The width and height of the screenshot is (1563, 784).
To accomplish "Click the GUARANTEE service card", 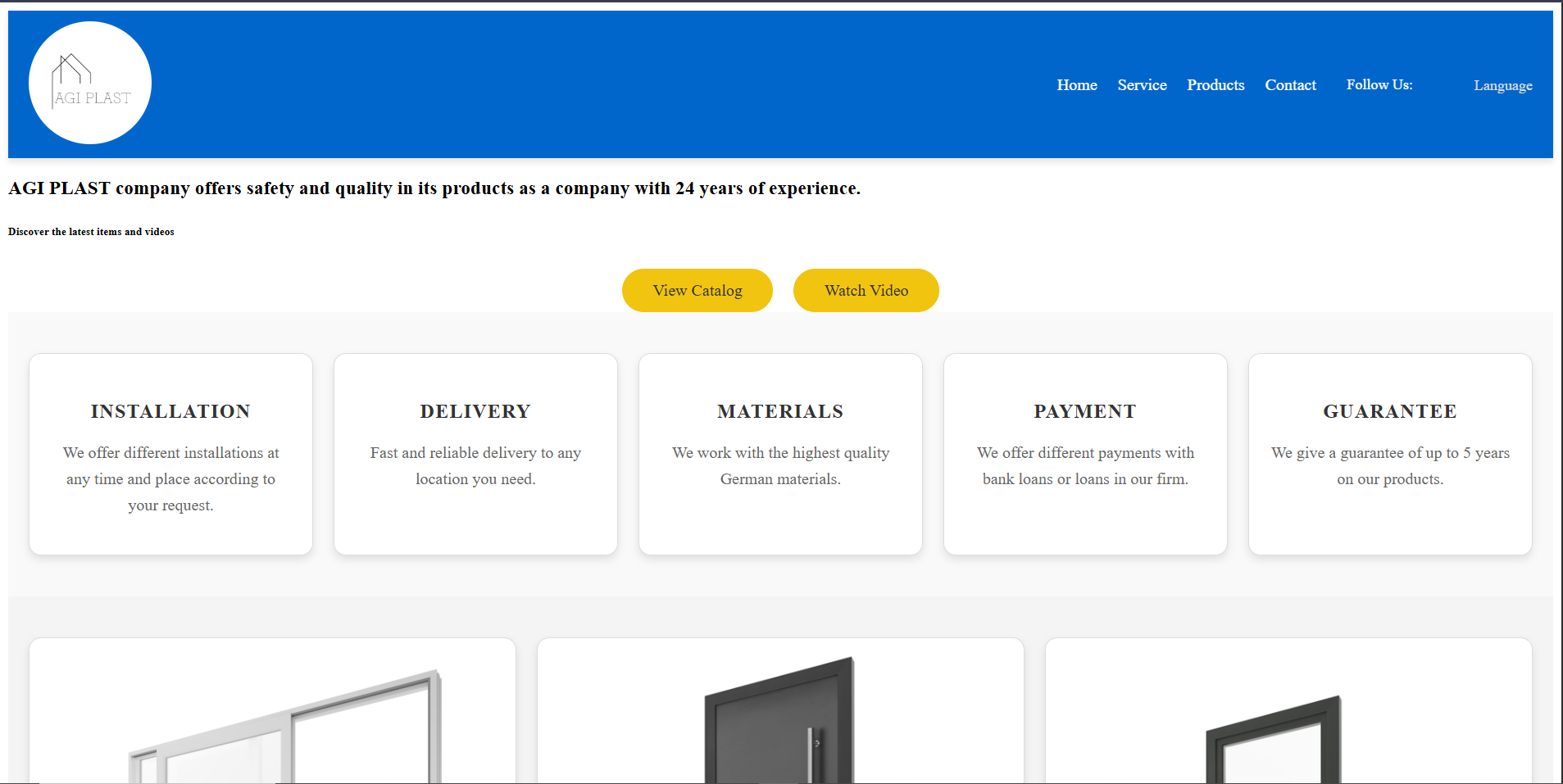I will tap(1390, 454).
